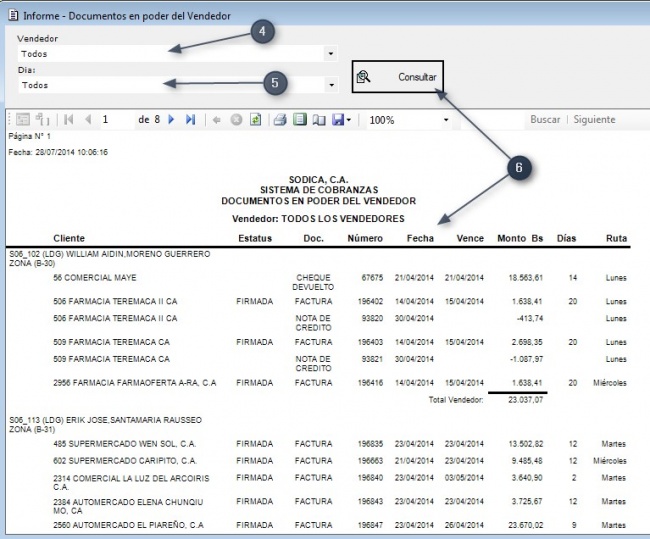
Task: Click the Buscar link
Action: [x=545, y=119]
